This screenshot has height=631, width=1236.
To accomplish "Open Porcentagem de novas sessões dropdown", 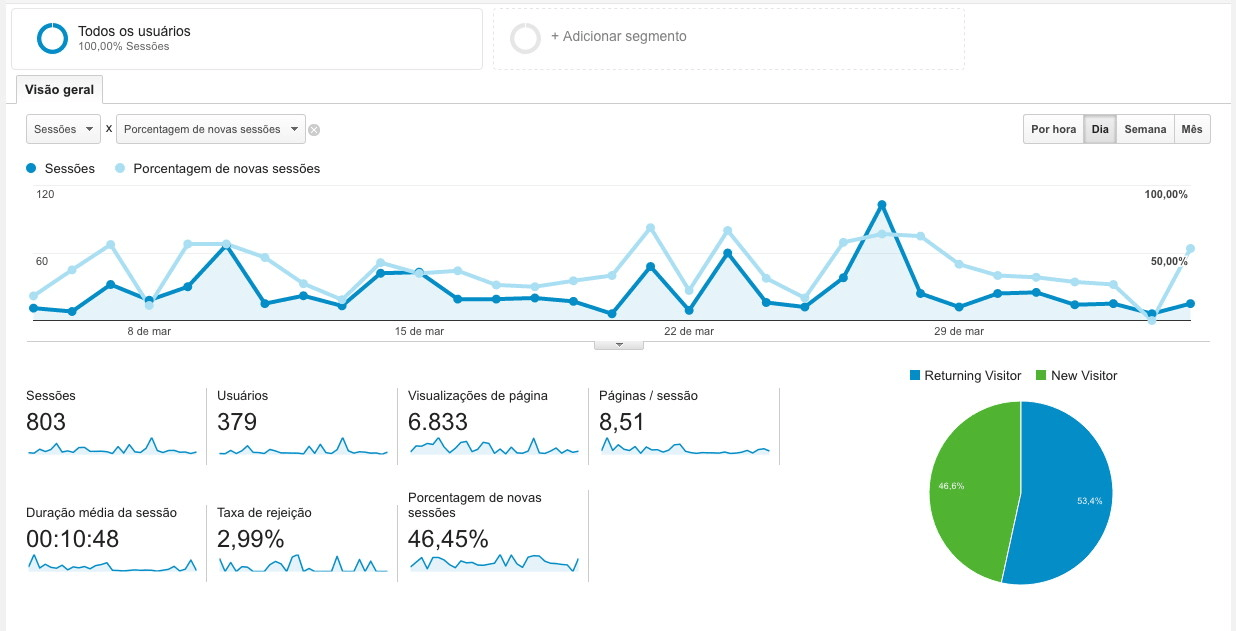I will pyautogui.click(x=211, y=129).
